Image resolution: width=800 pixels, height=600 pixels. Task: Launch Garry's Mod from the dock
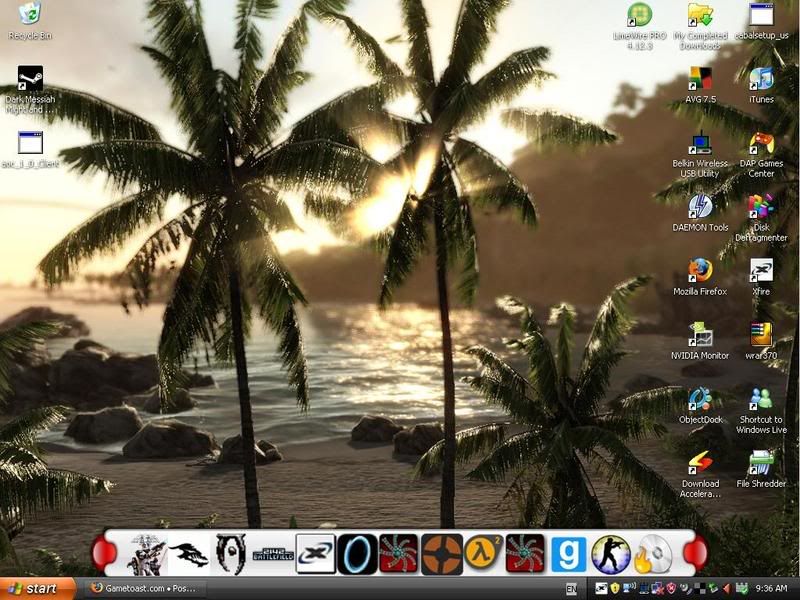point(568,554)
